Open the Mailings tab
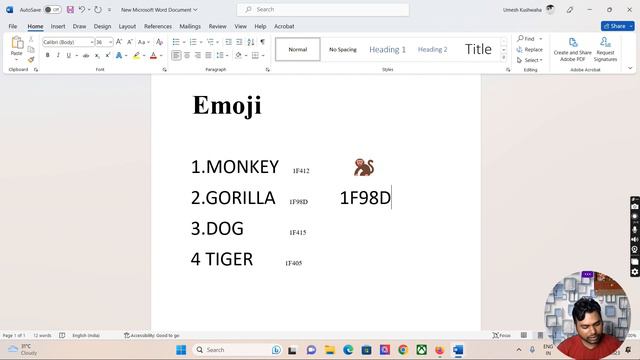This screenshot has height=360, width=640. coord(190,26)
